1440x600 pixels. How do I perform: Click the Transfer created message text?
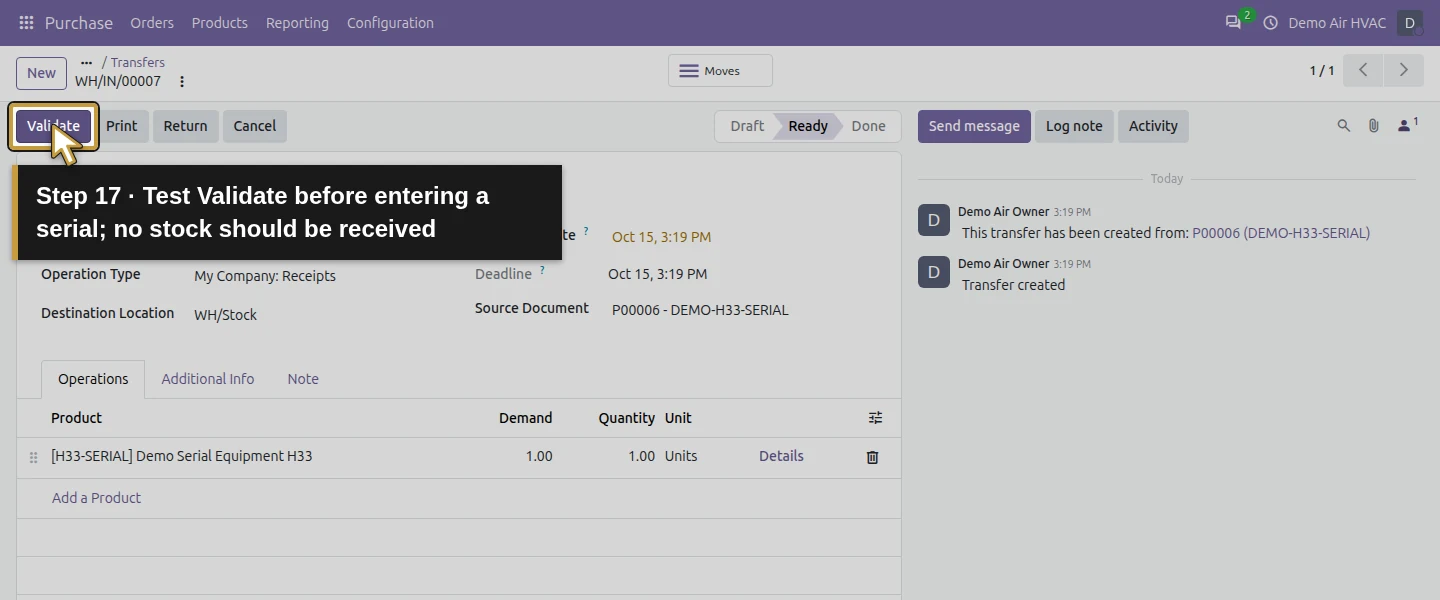(x=1013, y=285)
